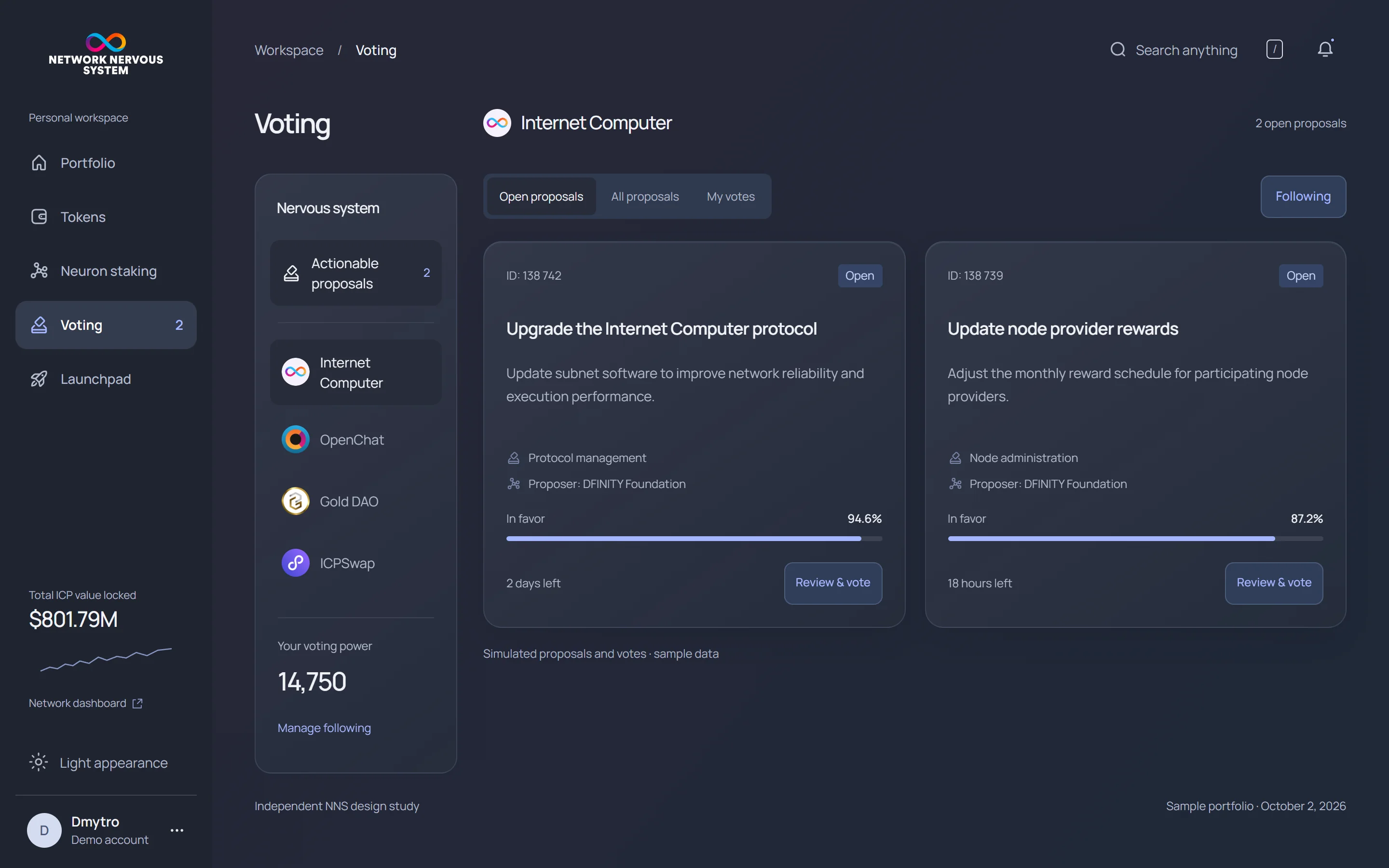Open Portfolio in the sidebar
1389x868 pixels.
pos(106,163)
